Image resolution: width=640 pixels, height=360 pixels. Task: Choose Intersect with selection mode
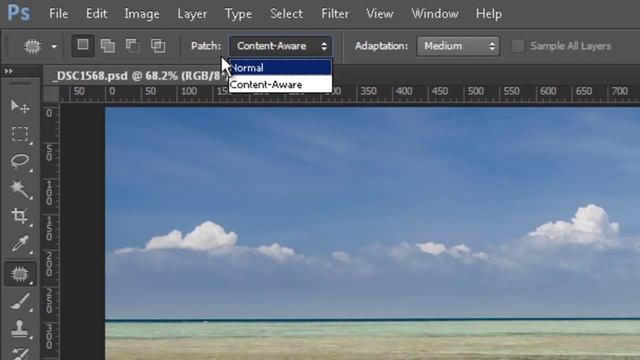[158, 46]
